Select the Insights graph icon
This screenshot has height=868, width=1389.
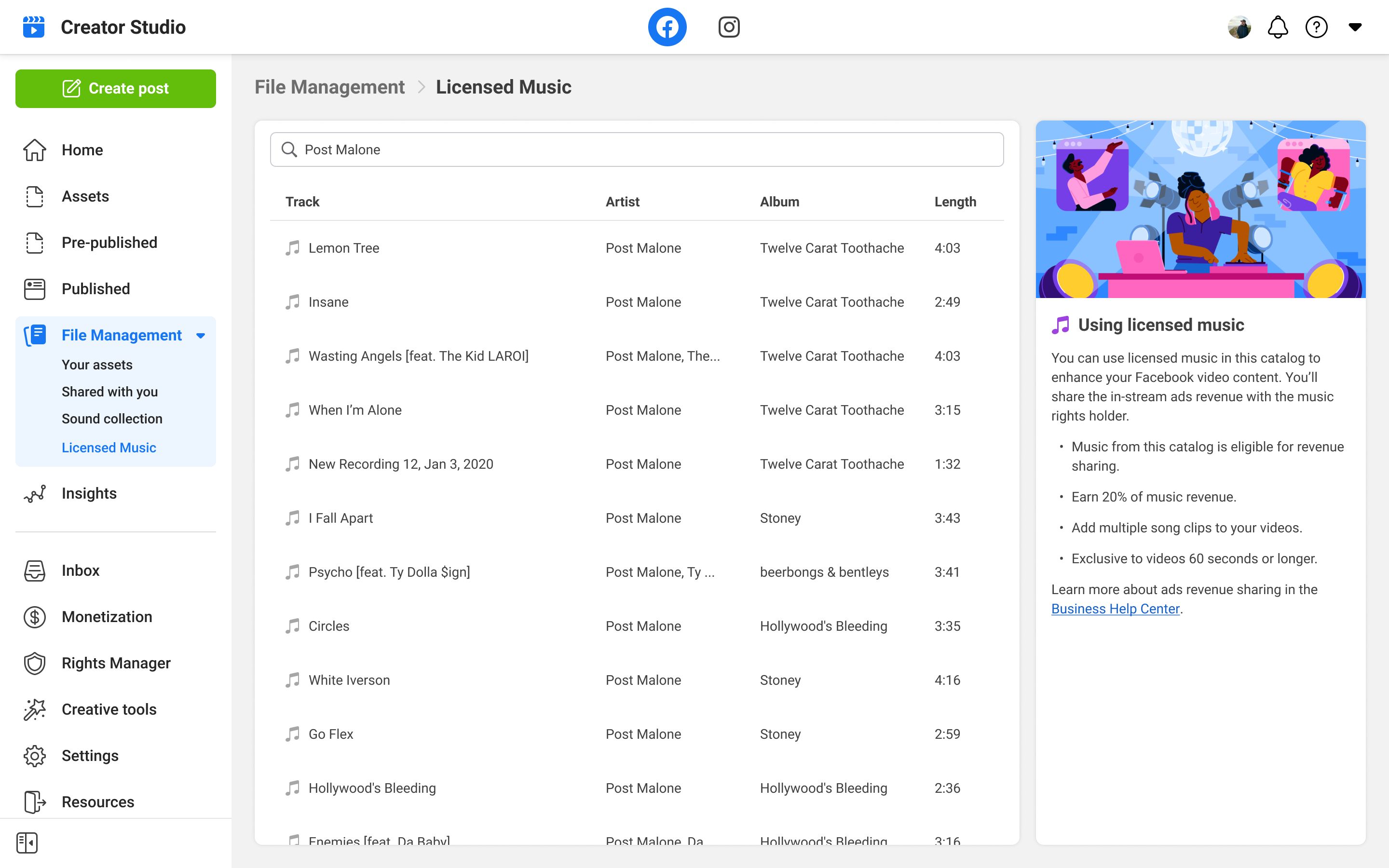pos(35,493)
